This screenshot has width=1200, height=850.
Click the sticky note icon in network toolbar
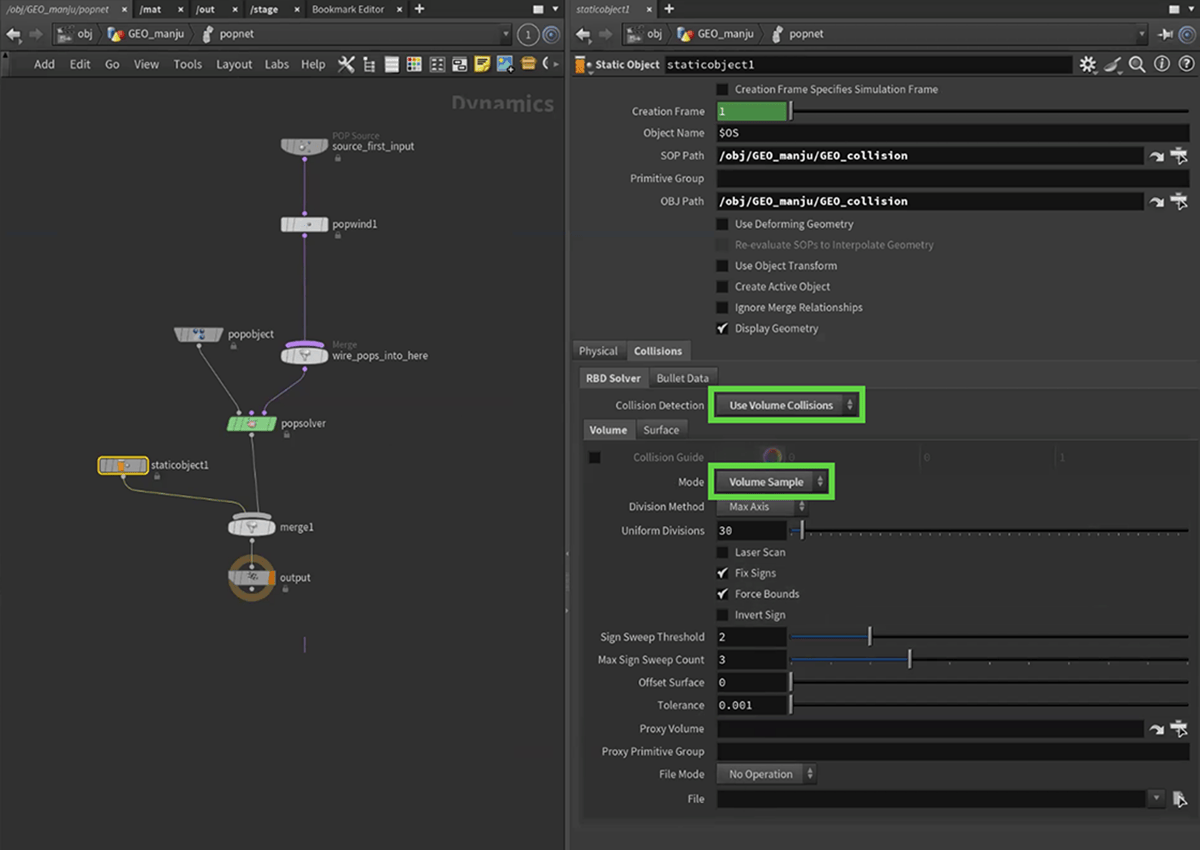coord(482,64)
